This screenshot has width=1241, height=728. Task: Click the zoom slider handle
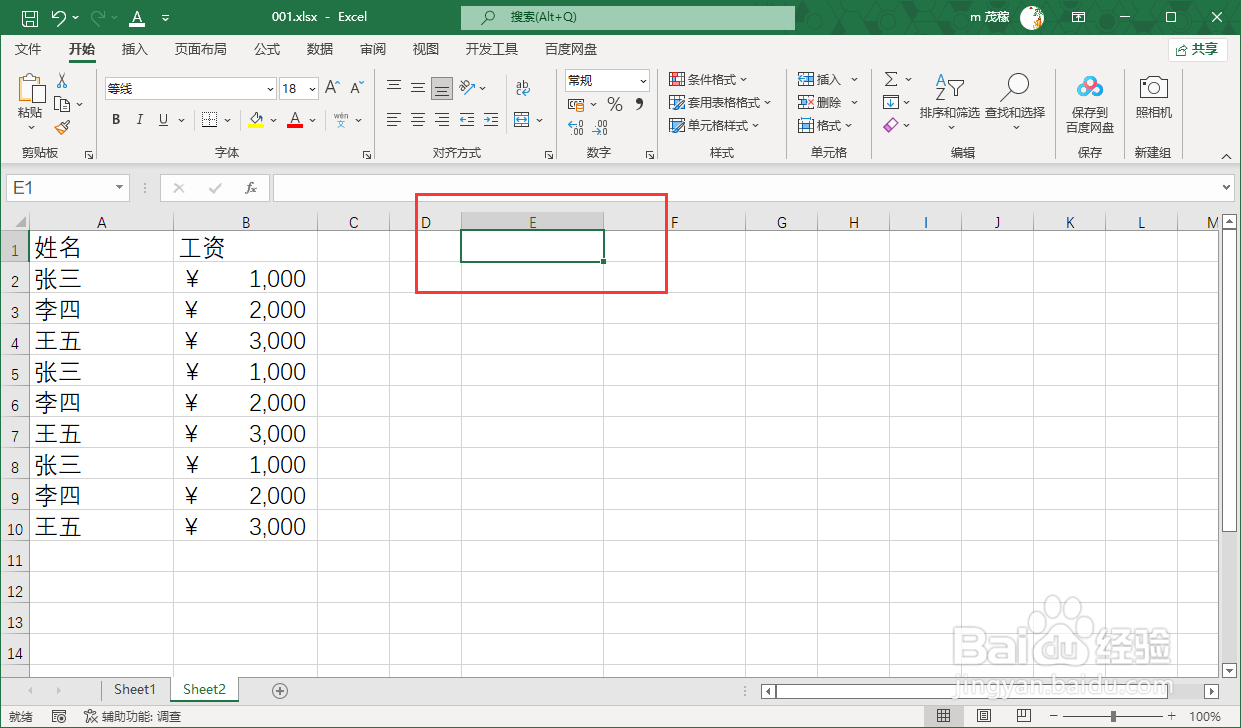click(x=1114, y=716)
